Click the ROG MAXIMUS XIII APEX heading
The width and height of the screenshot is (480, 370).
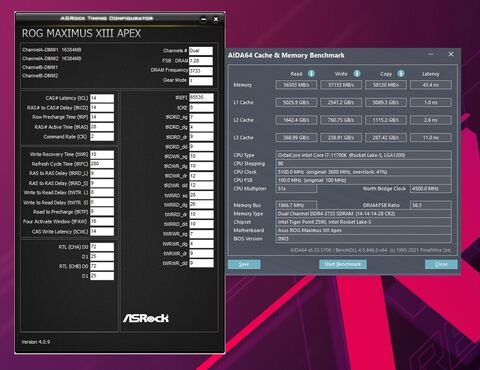click(x=81, y=33)
